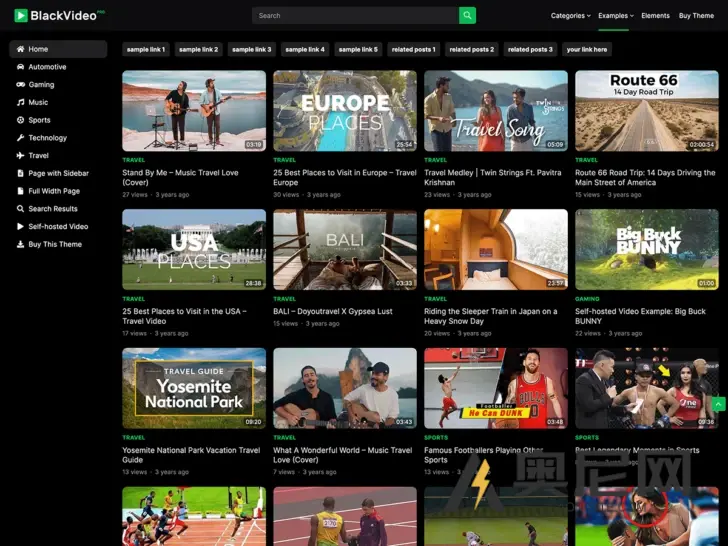Open the Europe Places video thumbnail

pos(345,110)
